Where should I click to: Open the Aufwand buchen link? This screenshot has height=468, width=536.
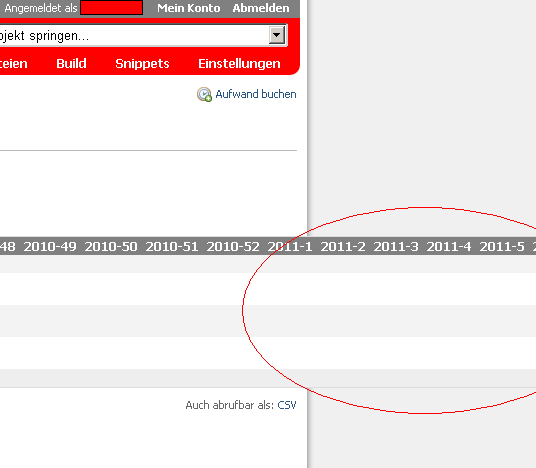pyautogui.click(x=256, y=94)
